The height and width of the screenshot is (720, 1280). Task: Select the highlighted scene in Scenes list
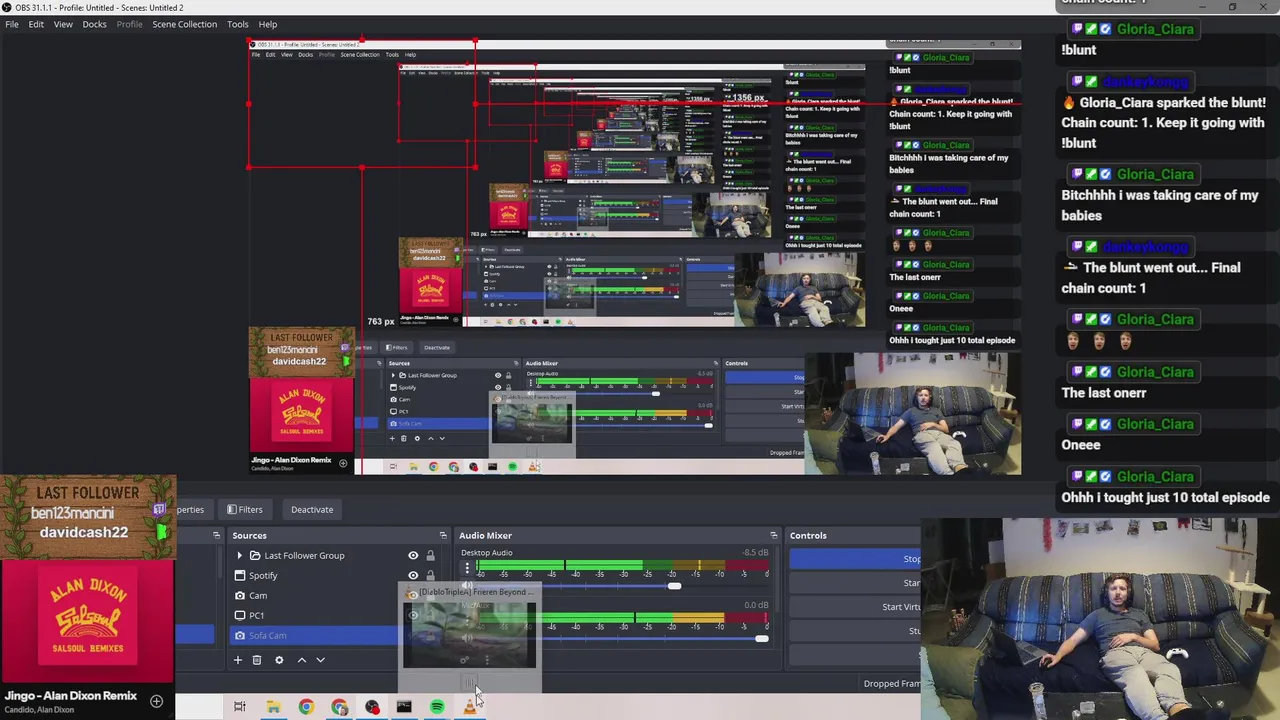(x=194, y=635)
